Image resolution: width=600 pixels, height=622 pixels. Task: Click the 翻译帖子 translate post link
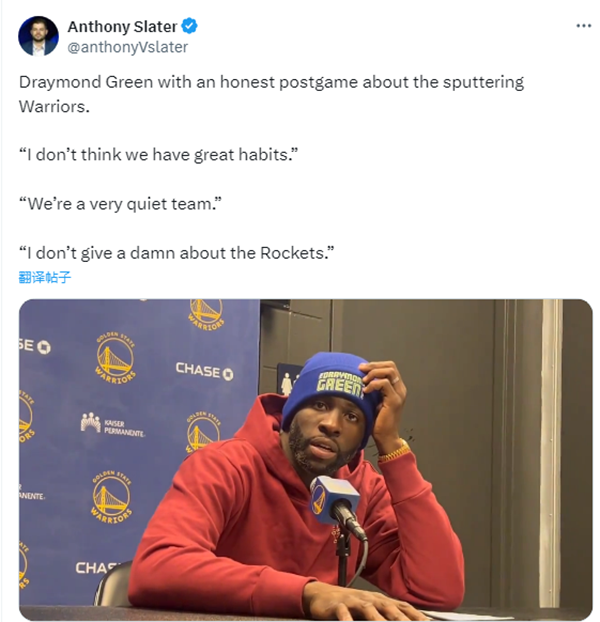click(x=45, y=277)
